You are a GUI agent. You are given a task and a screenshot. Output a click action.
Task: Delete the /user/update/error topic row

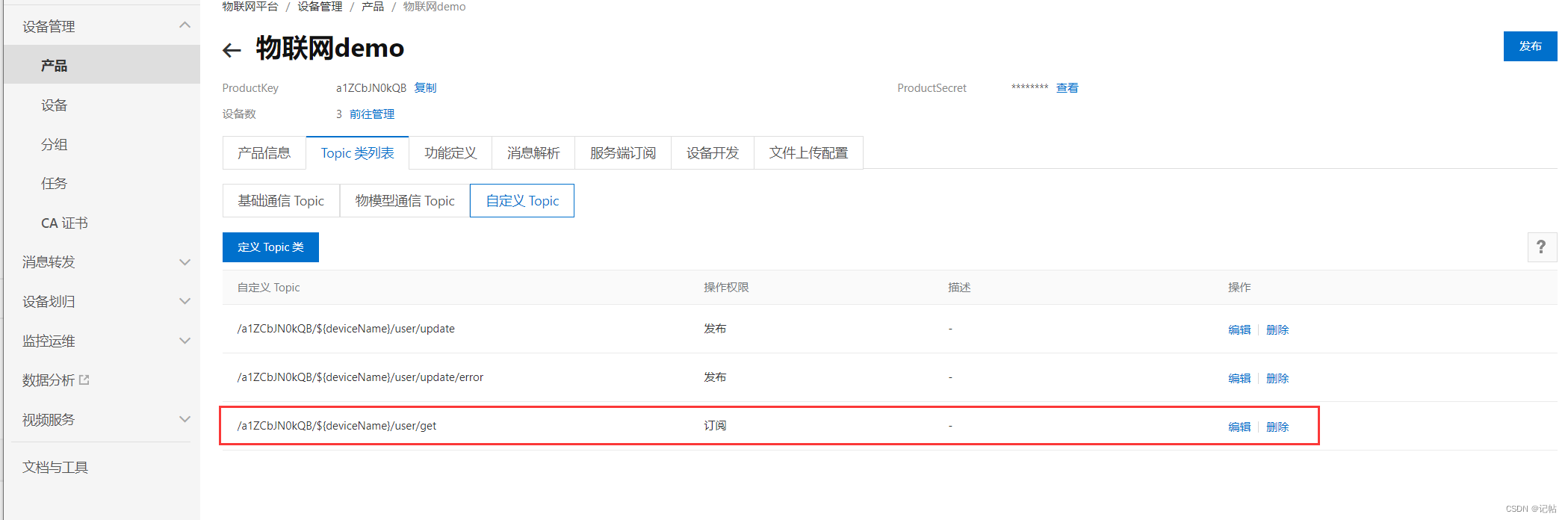point(1277,378)
